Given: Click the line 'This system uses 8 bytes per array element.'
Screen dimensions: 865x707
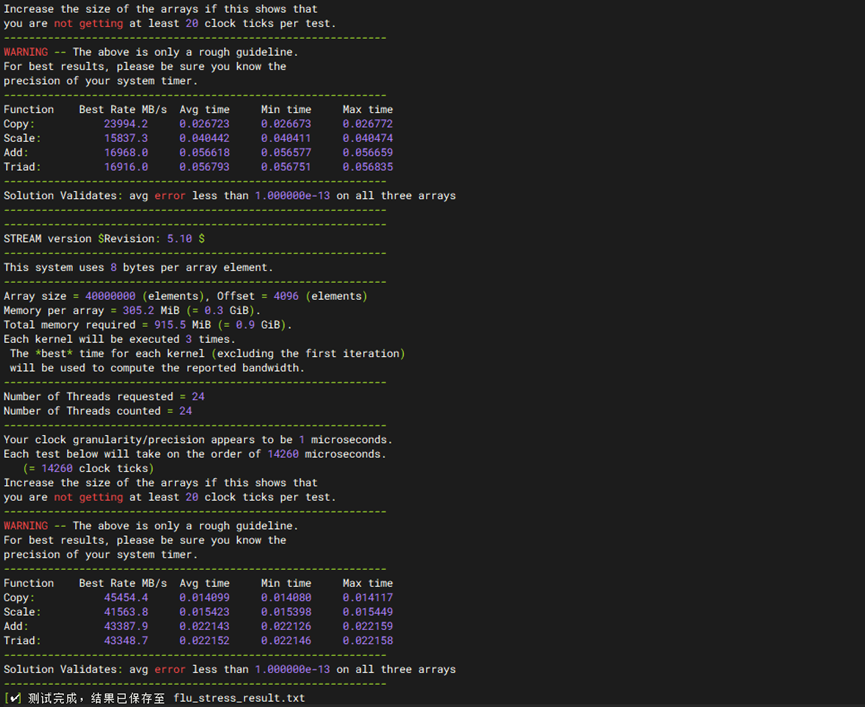Looking at the screenshot, I should 138,267.
